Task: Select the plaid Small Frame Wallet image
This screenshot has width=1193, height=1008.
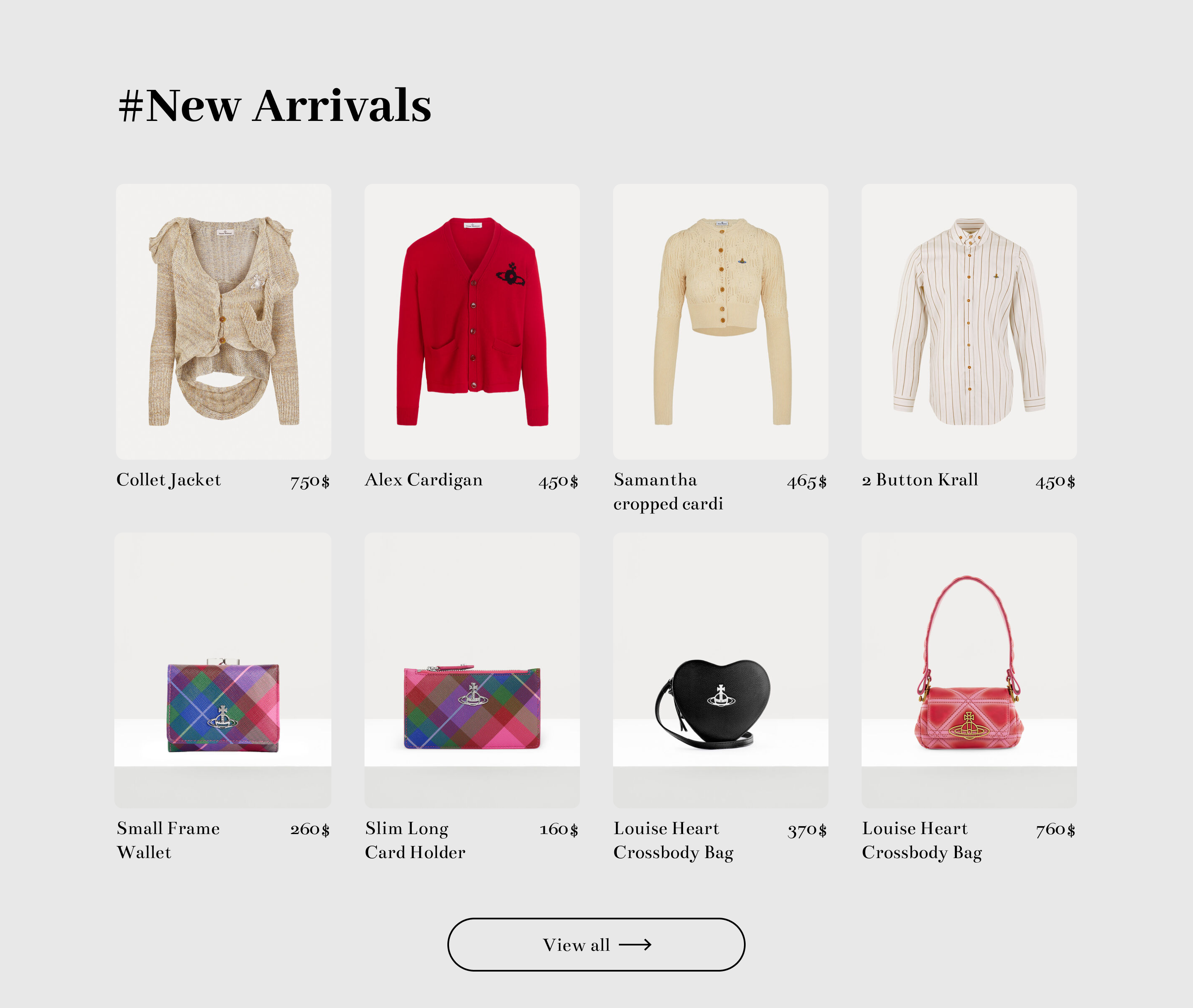Action: (223, 670)
